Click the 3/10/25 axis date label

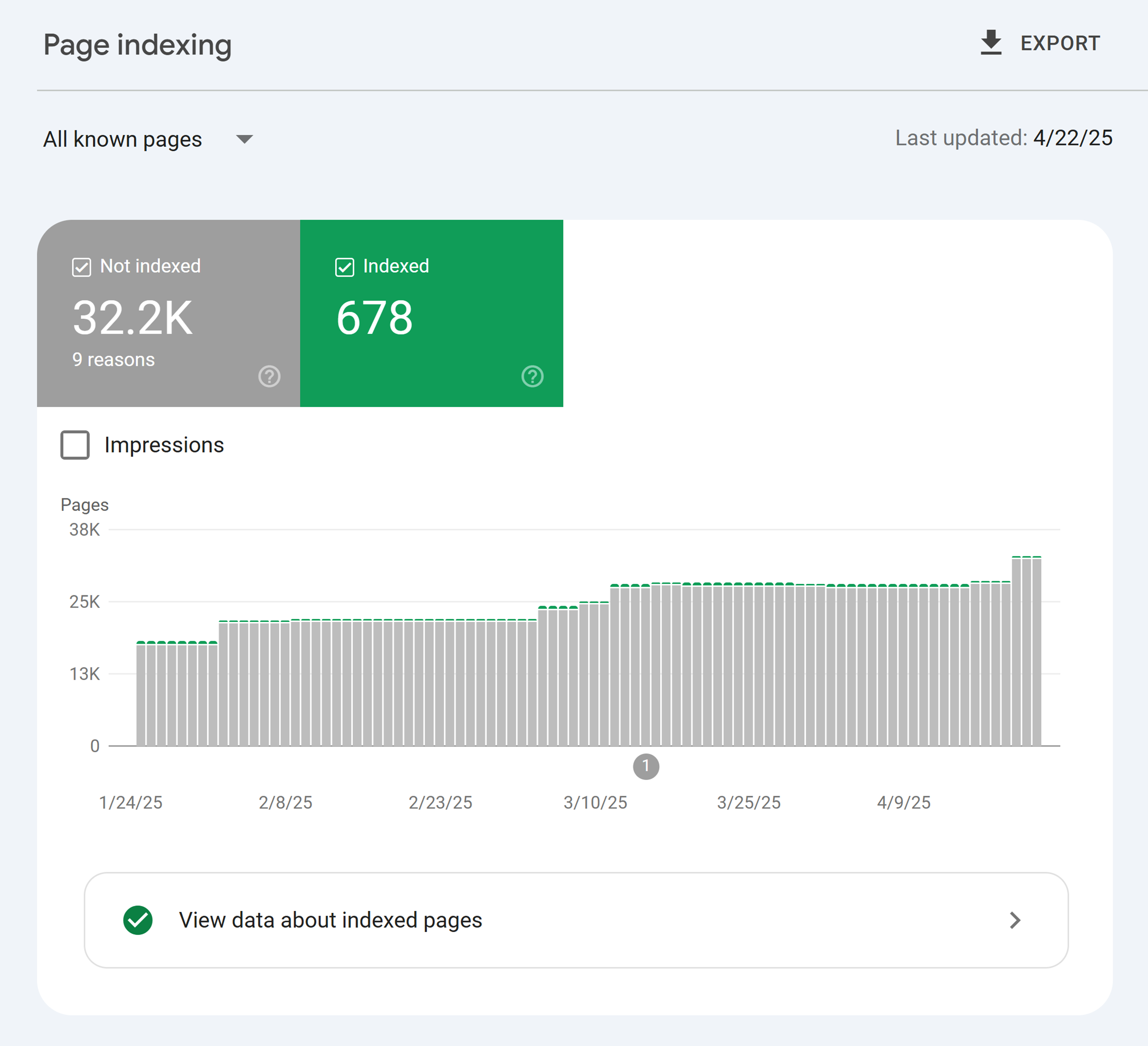pos(595,802)
